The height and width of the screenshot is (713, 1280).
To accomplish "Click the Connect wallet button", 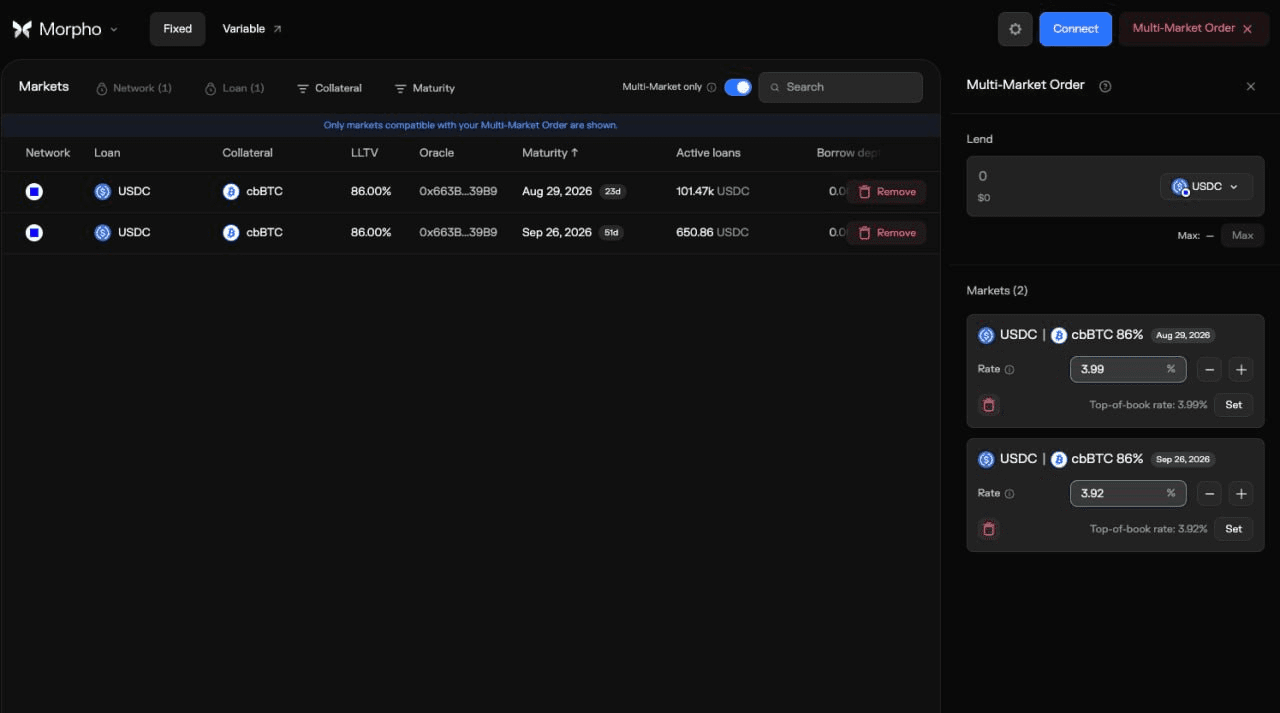I will (x=1076, y=29).
